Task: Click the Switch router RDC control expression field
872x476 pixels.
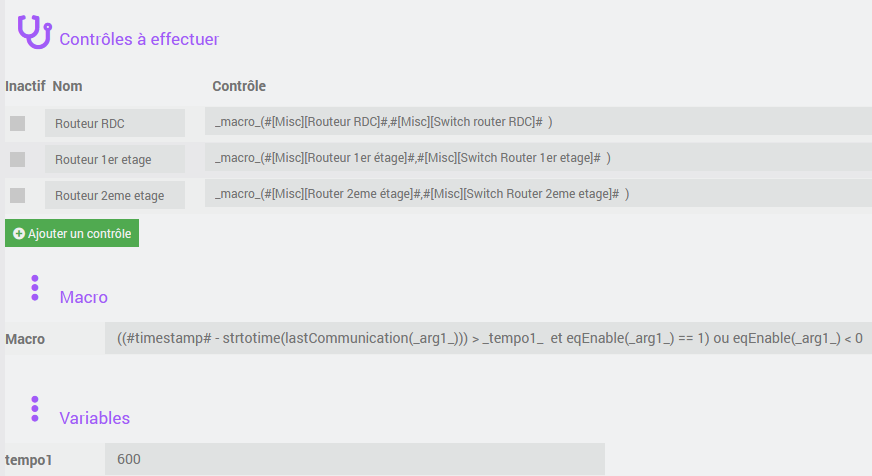Action: 538,121
